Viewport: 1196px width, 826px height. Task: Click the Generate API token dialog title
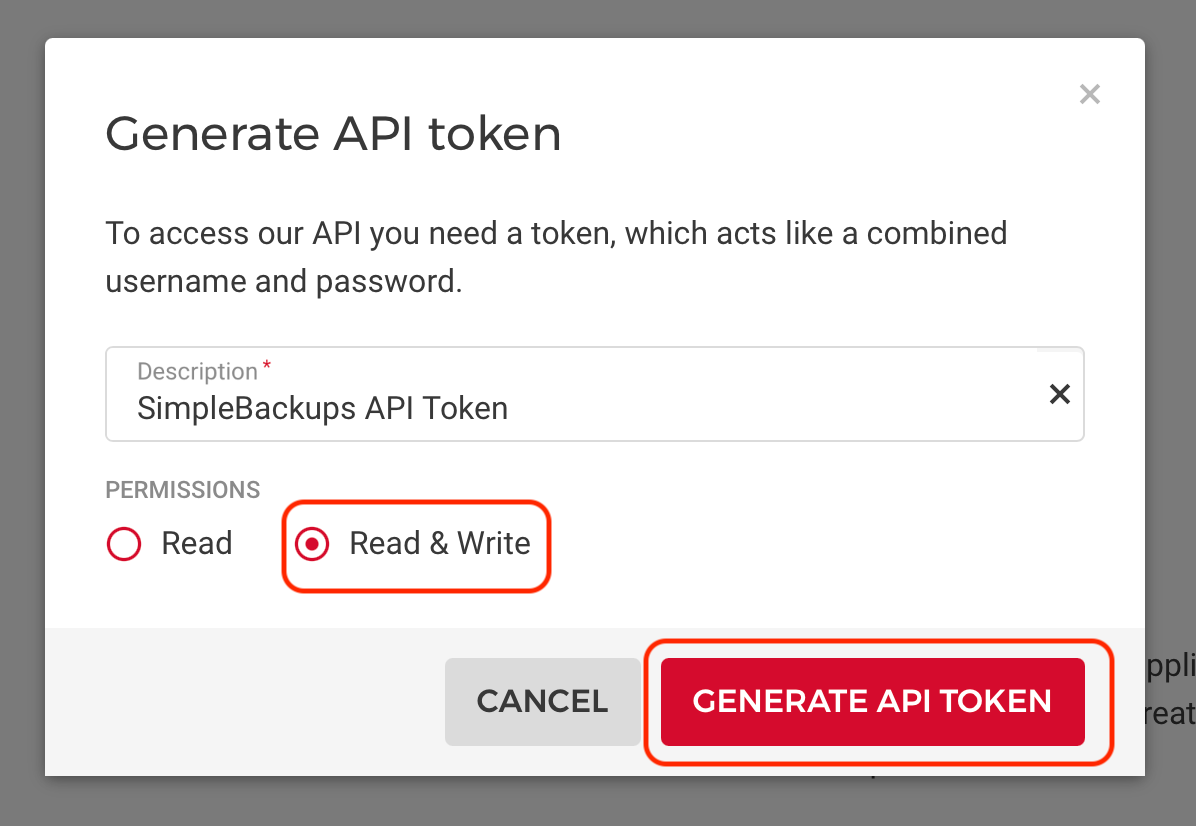point(333,133)
